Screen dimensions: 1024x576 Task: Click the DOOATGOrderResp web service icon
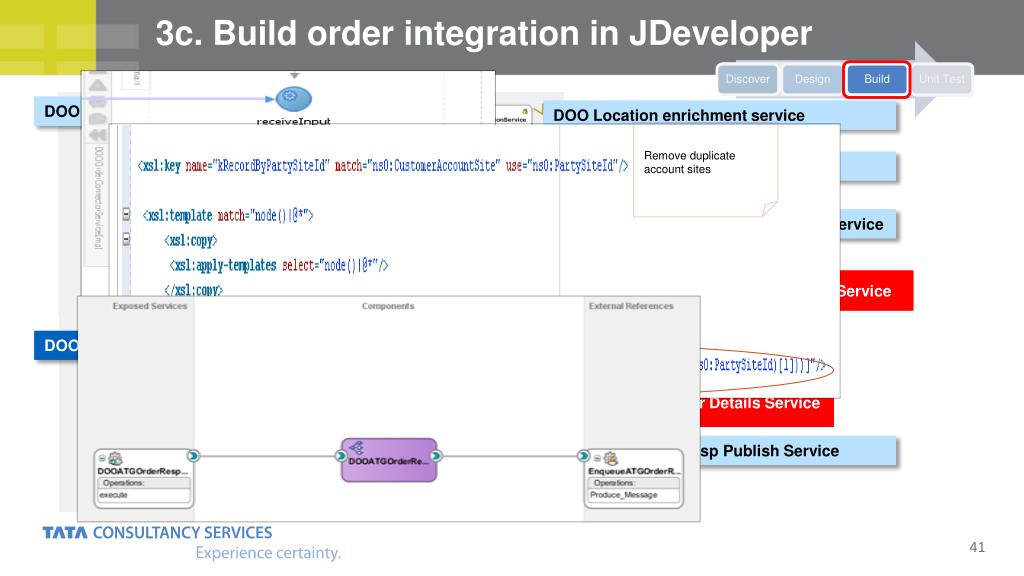[116, 458]
